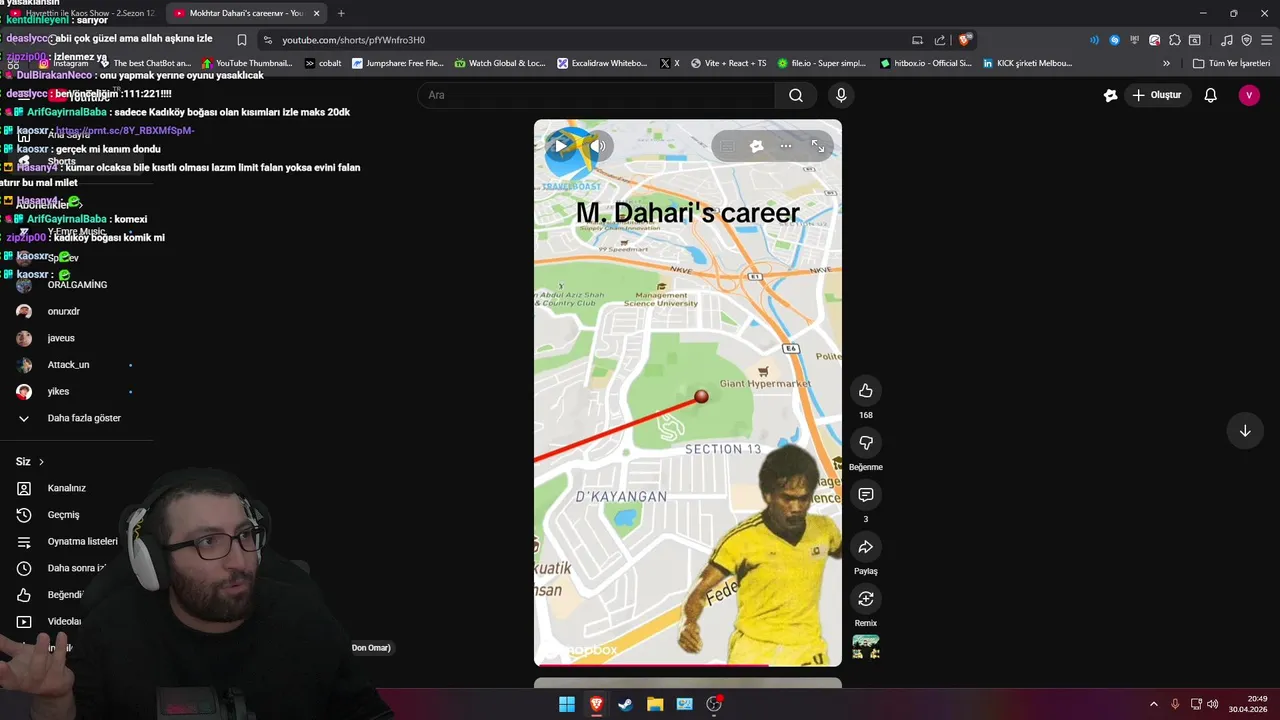Image resolution: width=1280 pixels, height=720 pixels.
Task: Open the cobalt bookmark
Action: [323, 63]
